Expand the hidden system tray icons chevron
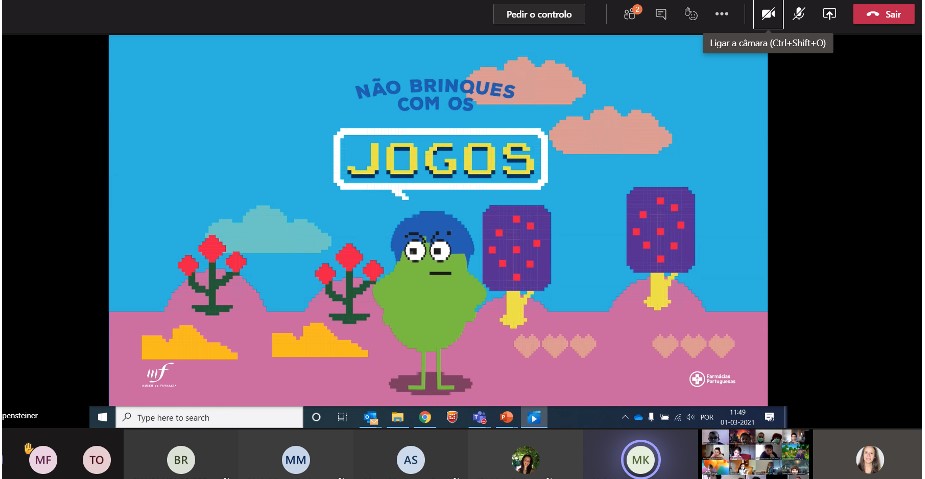Screen dimensions: 925x479 tap(626, 417)
